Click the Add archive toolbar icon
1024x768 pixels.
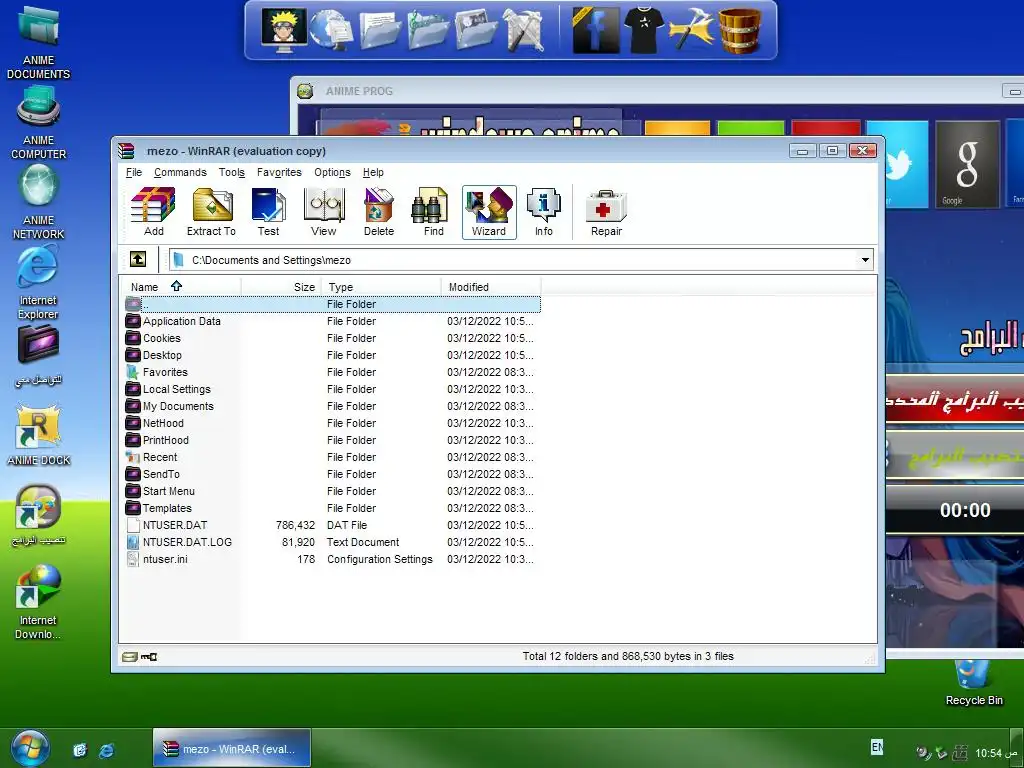(153, 212)
